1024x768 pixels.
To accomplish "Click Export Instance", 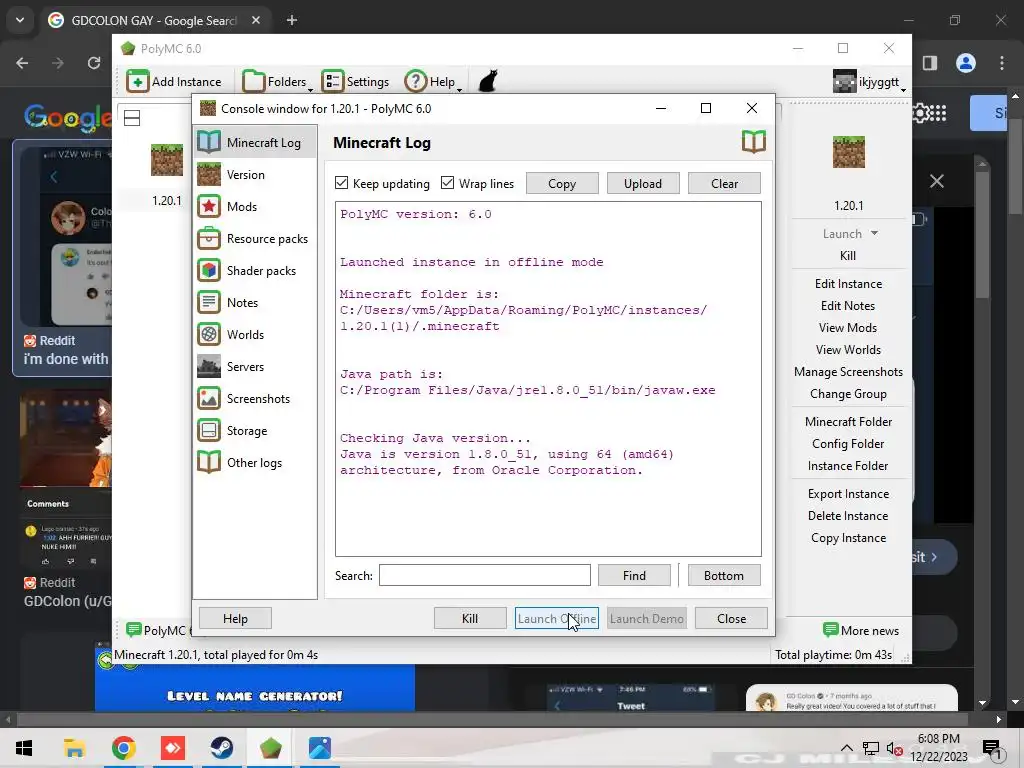I will [x=848, y=494].
